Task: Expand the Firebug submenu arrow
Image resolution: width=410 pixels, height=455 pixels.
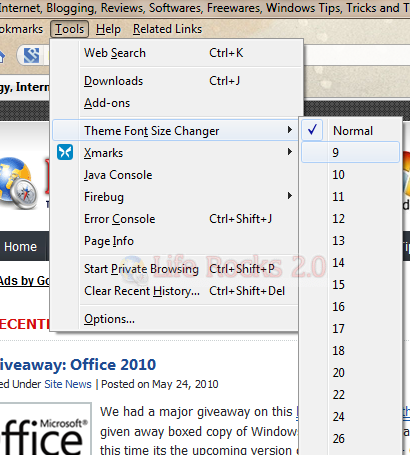Action: [290, 196]
